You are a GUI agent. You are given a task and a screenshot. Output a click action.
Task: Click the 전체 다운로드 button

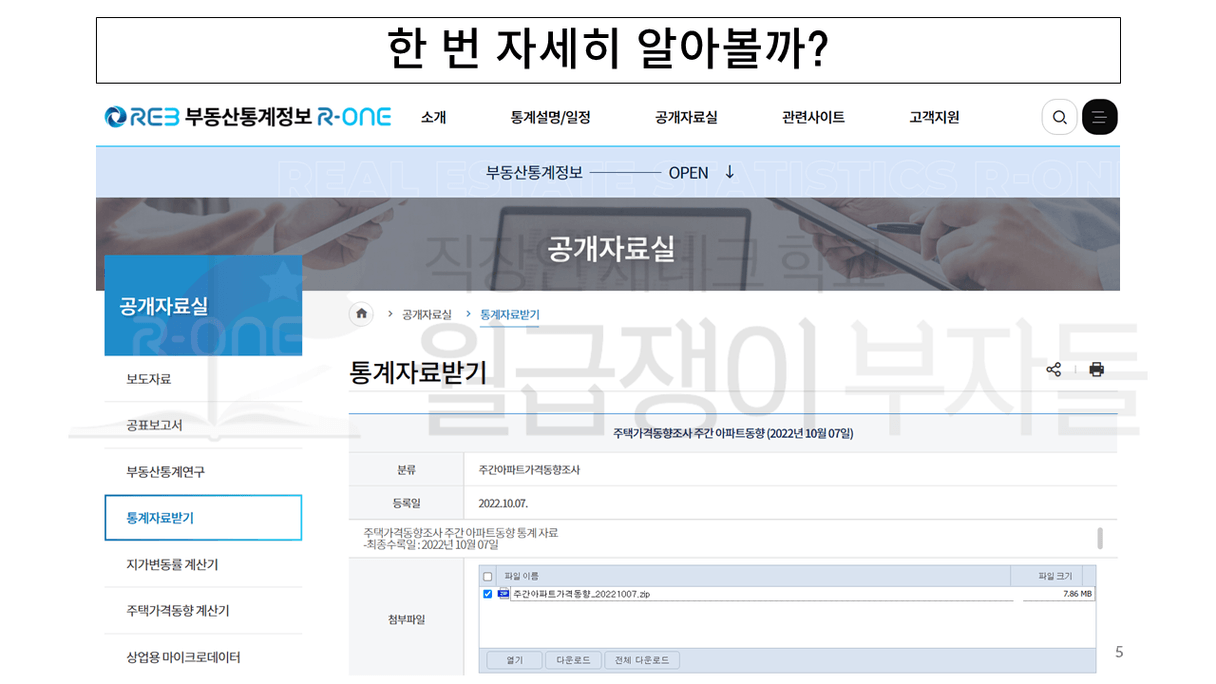[642, 660]
